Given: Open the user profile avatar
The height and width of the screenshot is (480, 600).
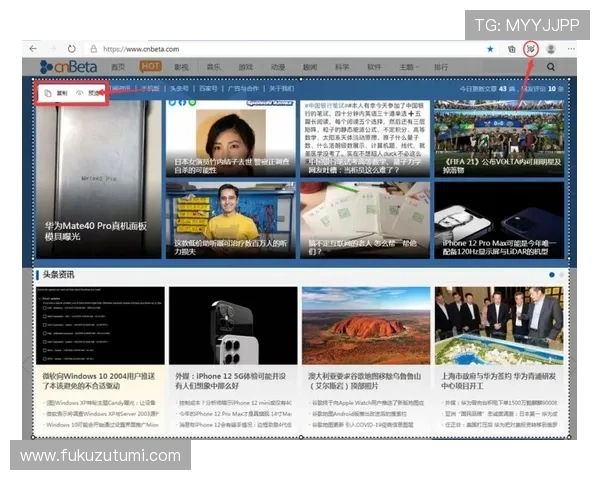Looking at the screenshot, I should 551,49.
